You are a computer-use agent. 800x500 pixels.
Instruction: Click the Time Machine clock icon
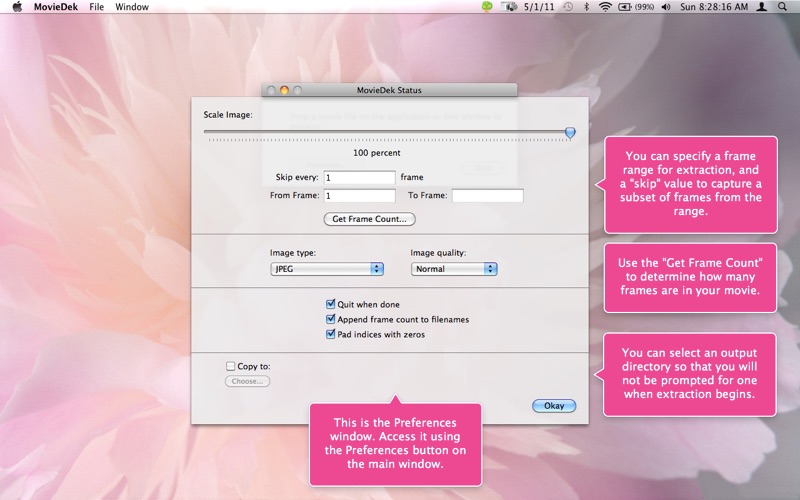tap(567, 7)
